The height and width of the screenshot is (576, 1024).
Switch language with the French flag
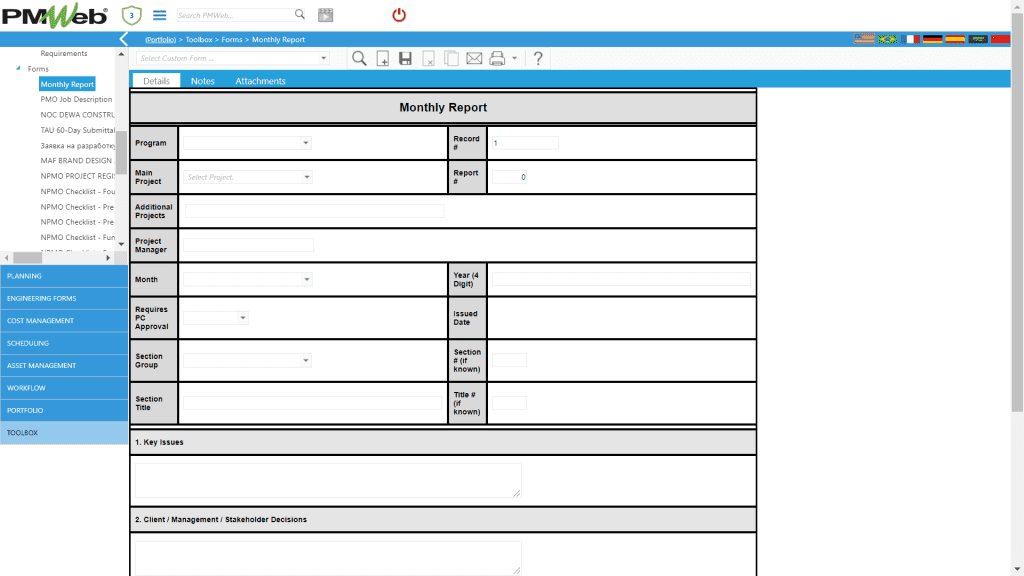pyautogui.click(x=910, y=39)
